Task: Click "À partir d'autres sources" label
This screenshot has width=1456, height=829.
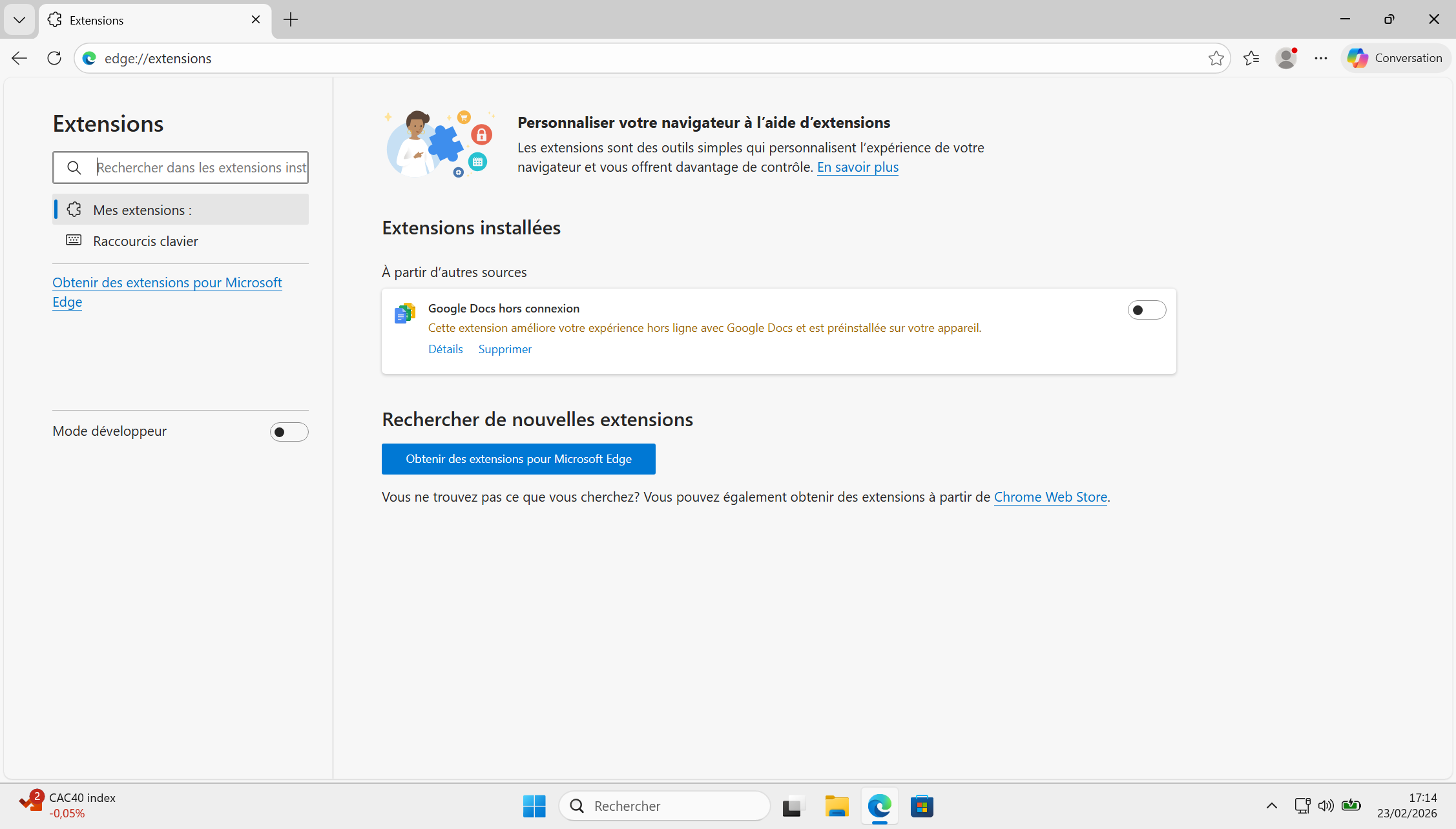Action: point(454,272)
